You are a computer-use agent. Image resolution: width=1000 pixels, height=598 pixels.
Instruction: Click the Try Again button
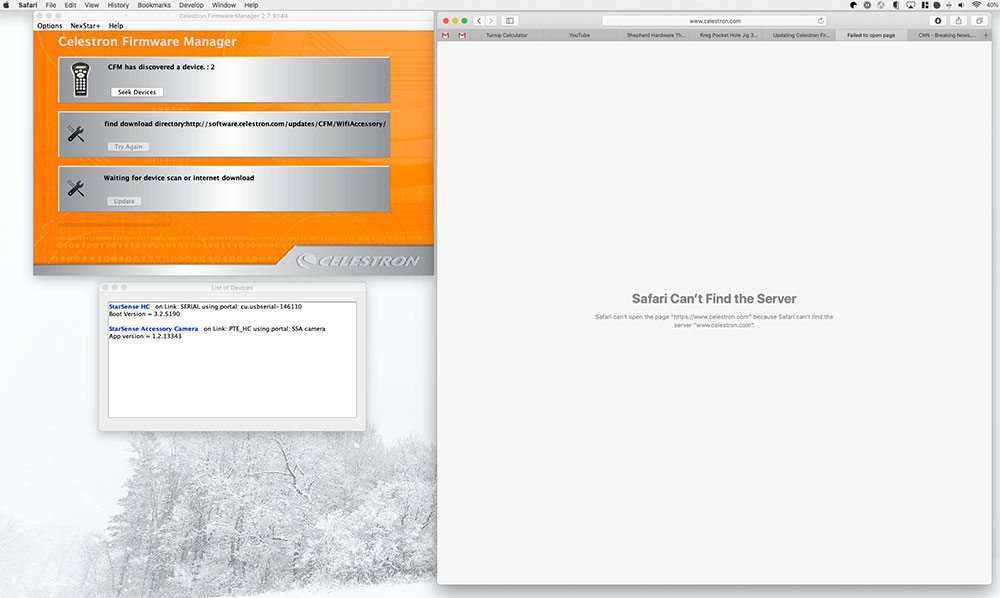click(x=128, y=147)
